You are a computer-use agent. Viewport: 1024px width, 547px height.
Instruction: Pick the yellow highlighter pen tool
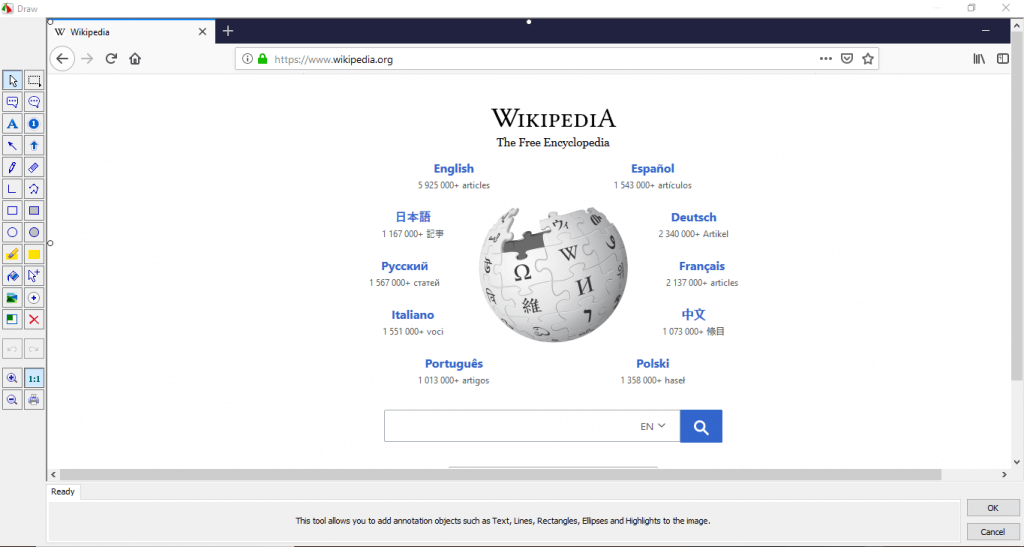click(12, 255)
